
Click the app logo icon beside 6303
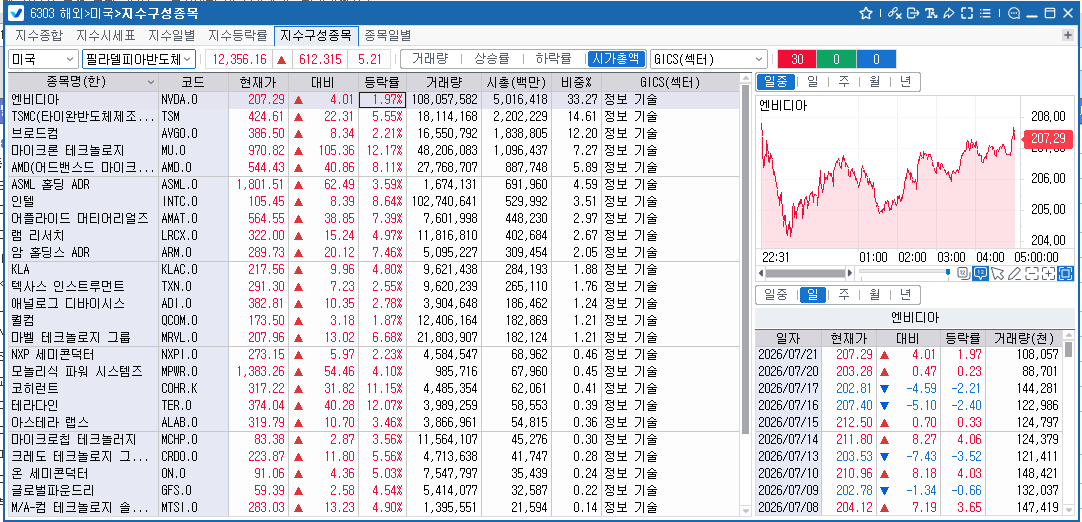(18, 13)
